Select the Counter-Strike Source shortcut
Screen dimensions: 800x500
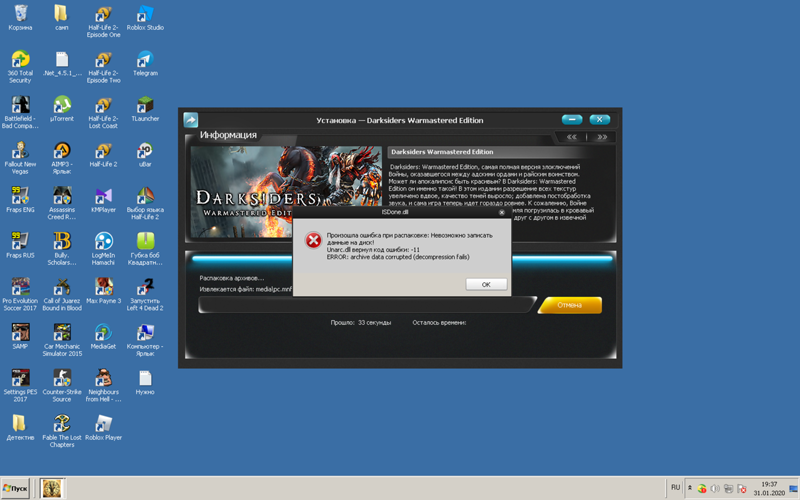(x=62, y=385)
